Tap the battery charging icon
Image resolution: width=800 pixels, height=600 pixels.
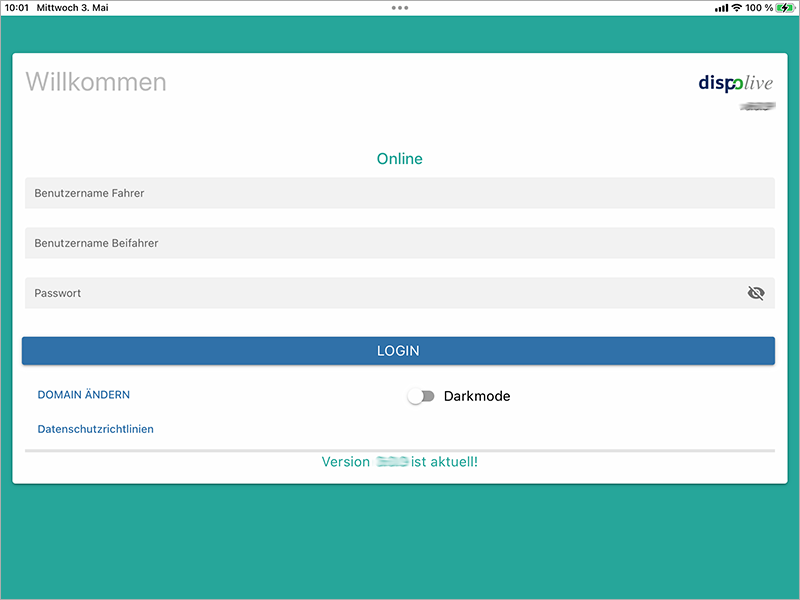(x=785, y=8)
